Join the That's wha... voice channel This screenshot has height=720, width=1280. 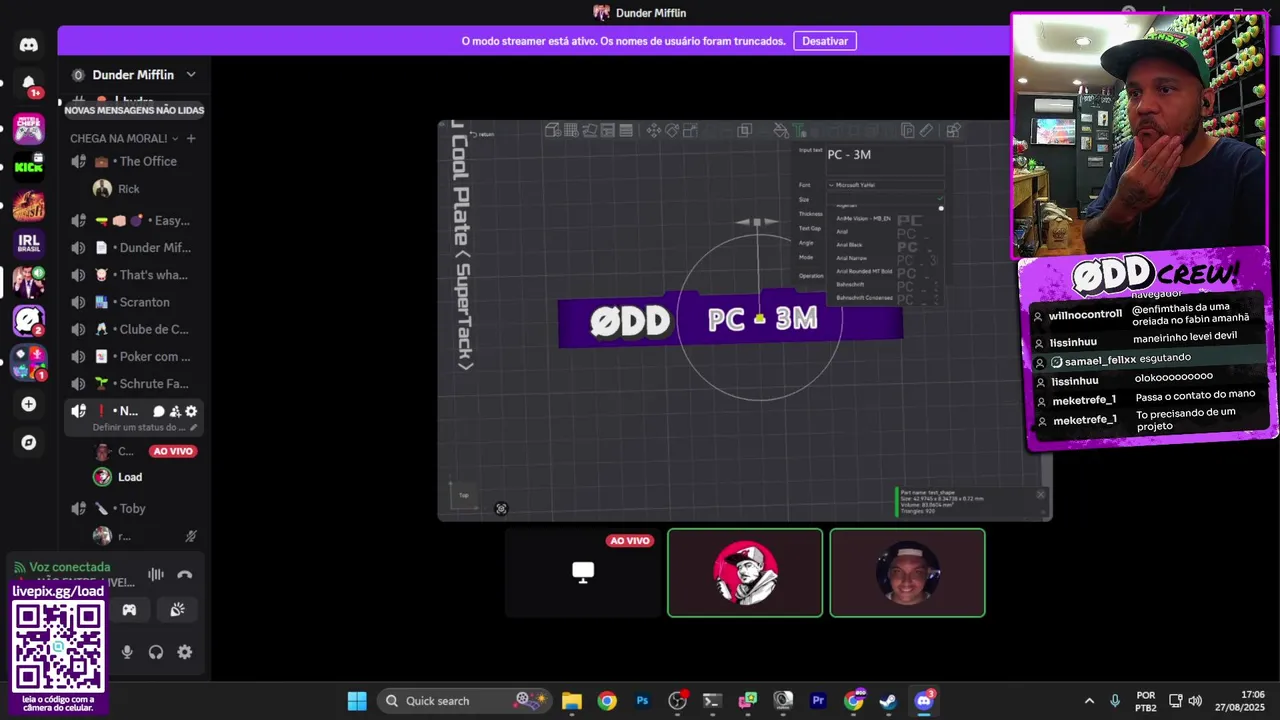pos(134,275)
